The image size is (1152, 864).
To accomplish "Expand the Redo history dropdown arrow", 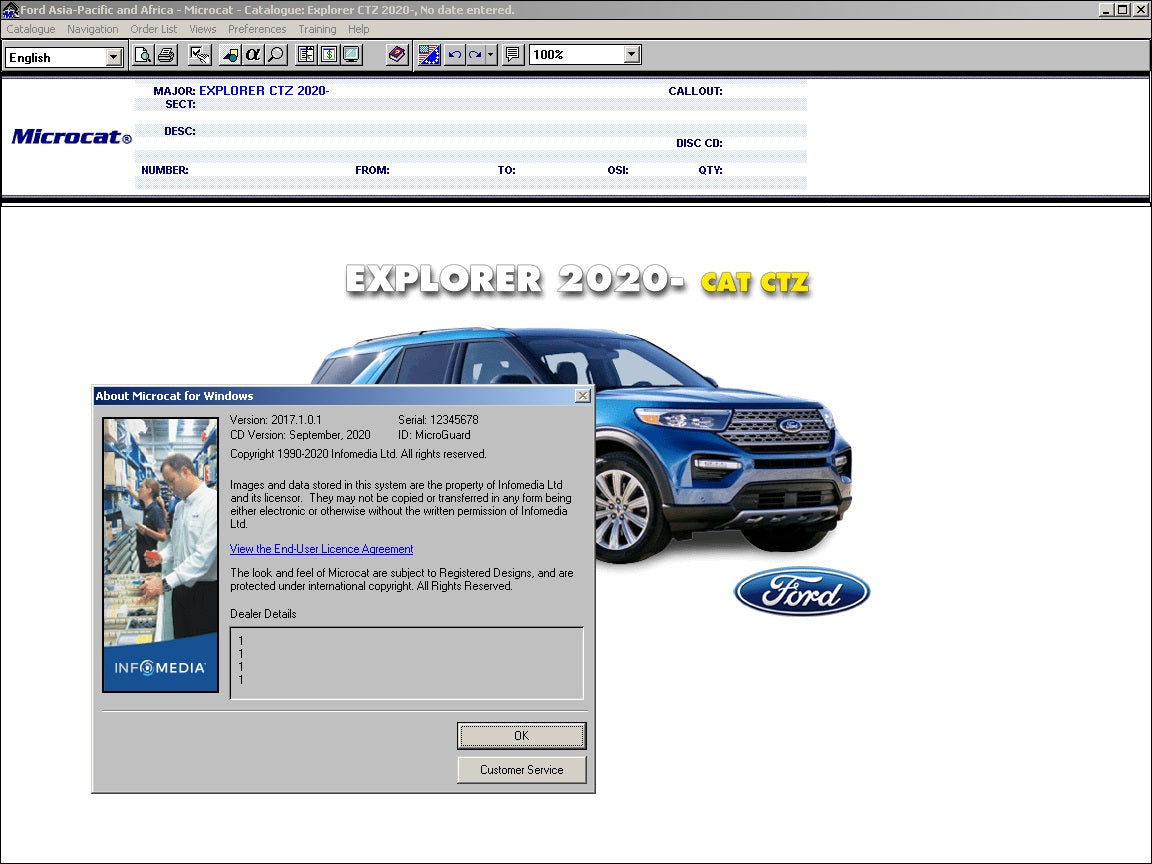I will [x=490, y=54].
